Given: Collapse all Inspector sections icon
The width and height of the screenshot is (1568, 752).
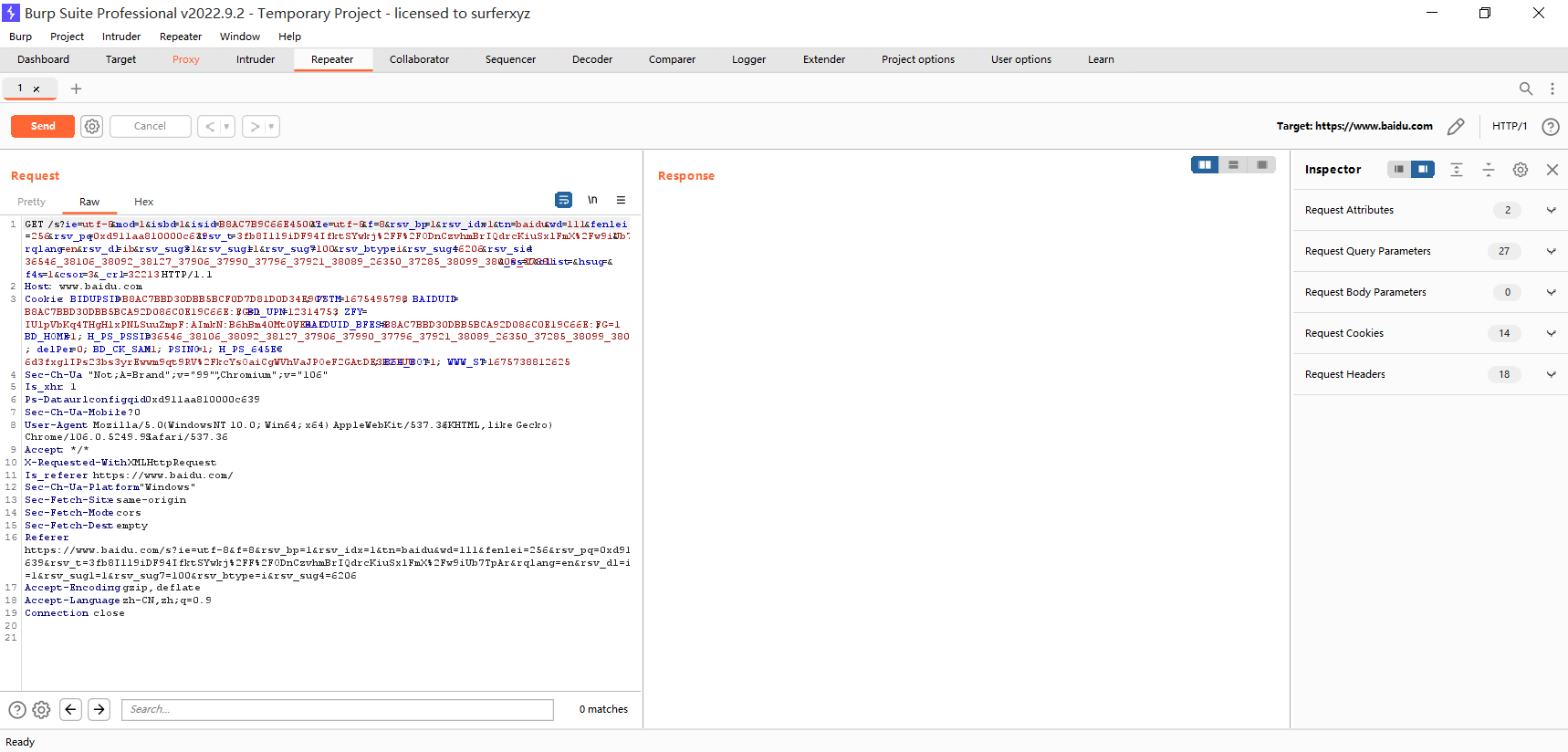Looking at the screenshot, I should tap(1489, 170).
